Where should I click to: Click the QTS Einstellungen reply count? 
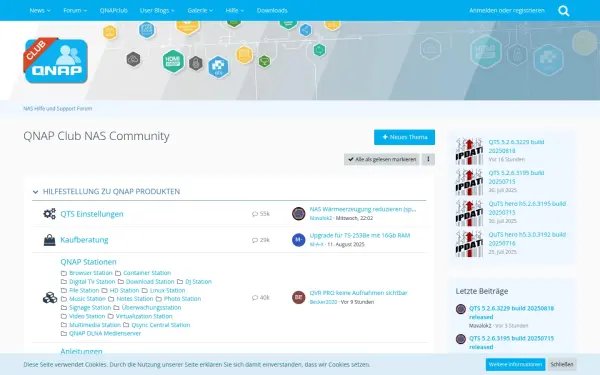pos(261,214)
